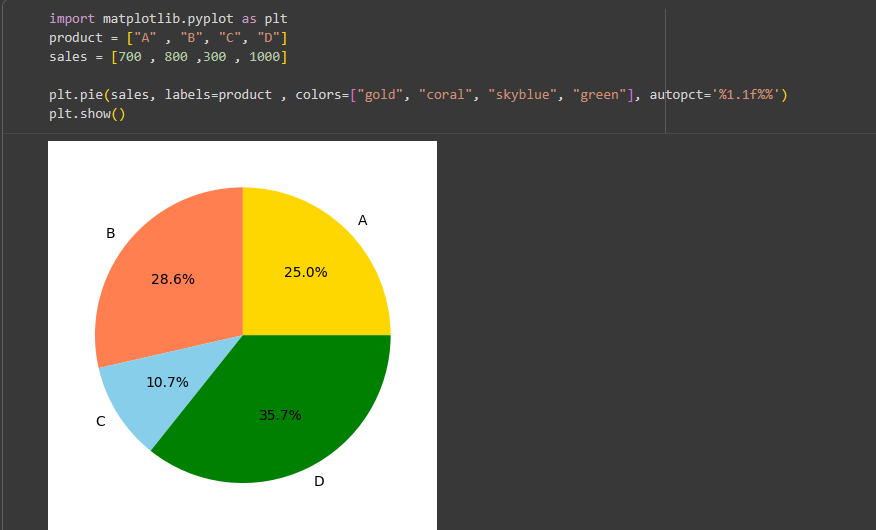Screen dimensions: 876x530
Task: Click the value 1000 in sales list
Action: tap(264, 57)
